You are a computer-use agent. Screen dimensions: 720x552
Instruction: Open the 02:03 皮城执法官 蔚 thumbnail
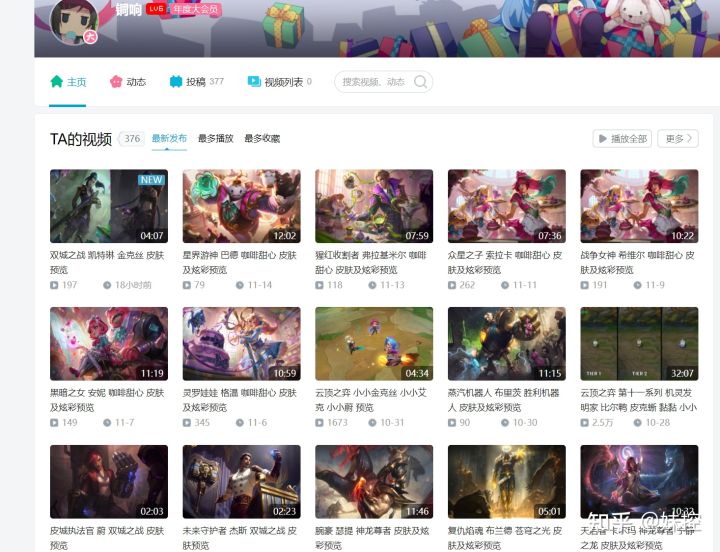[109, 481]
